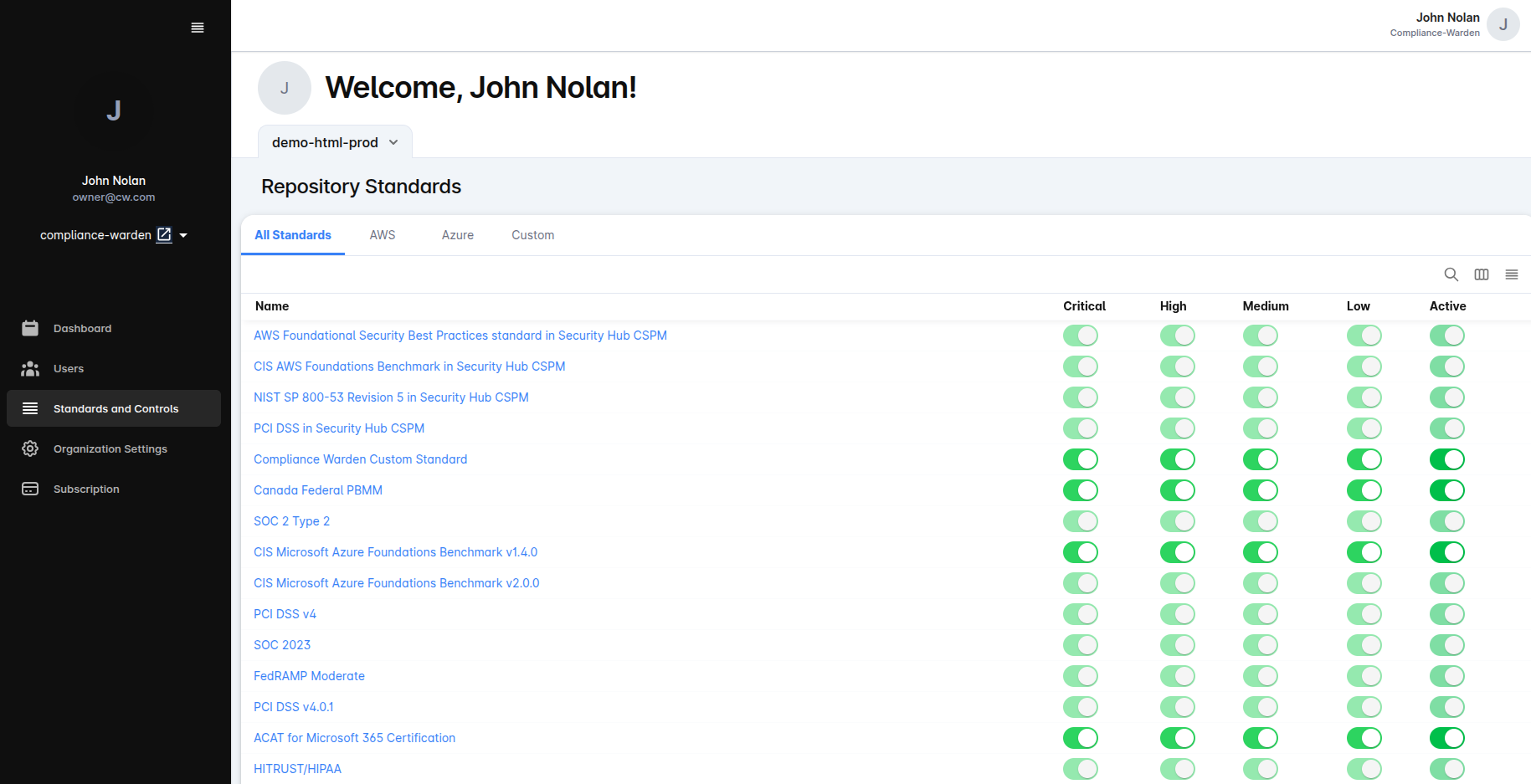Switch to the AWS tab
Viewport: 1531px width, 784px height.
[382, 235]
